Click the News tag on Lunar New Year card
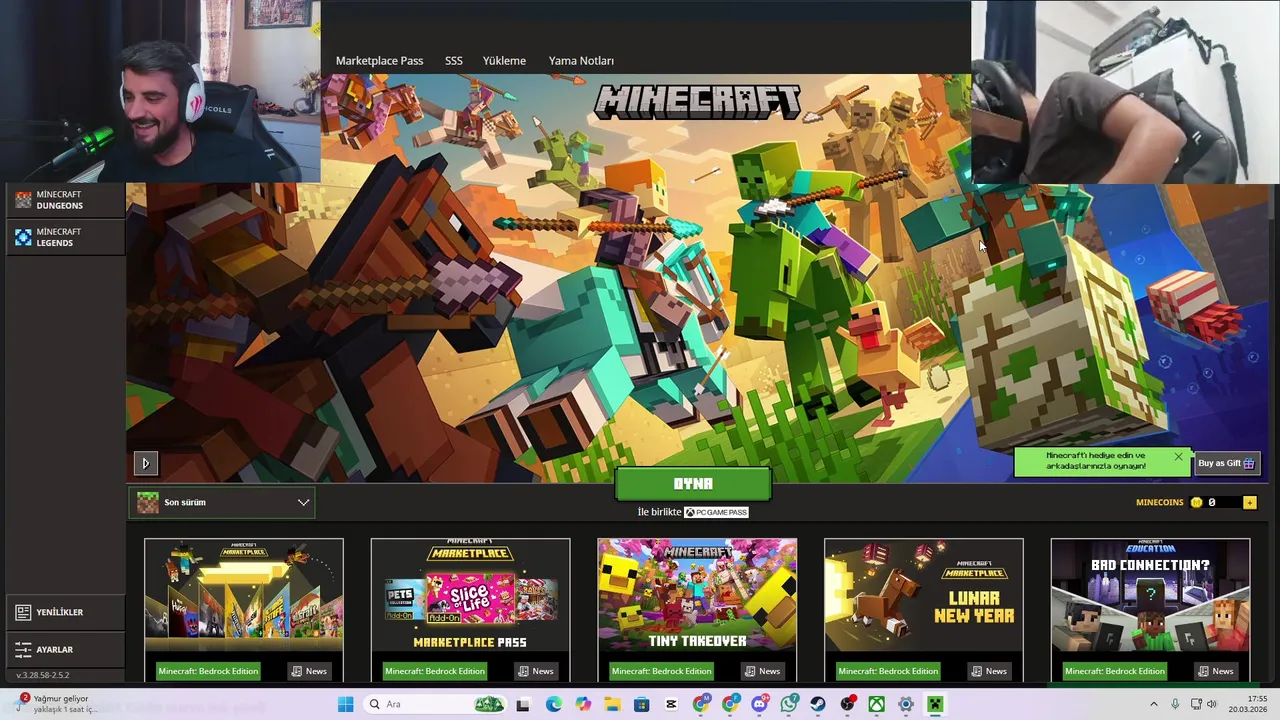This screenshot has height=720, width=1280. tap(989, 671)
